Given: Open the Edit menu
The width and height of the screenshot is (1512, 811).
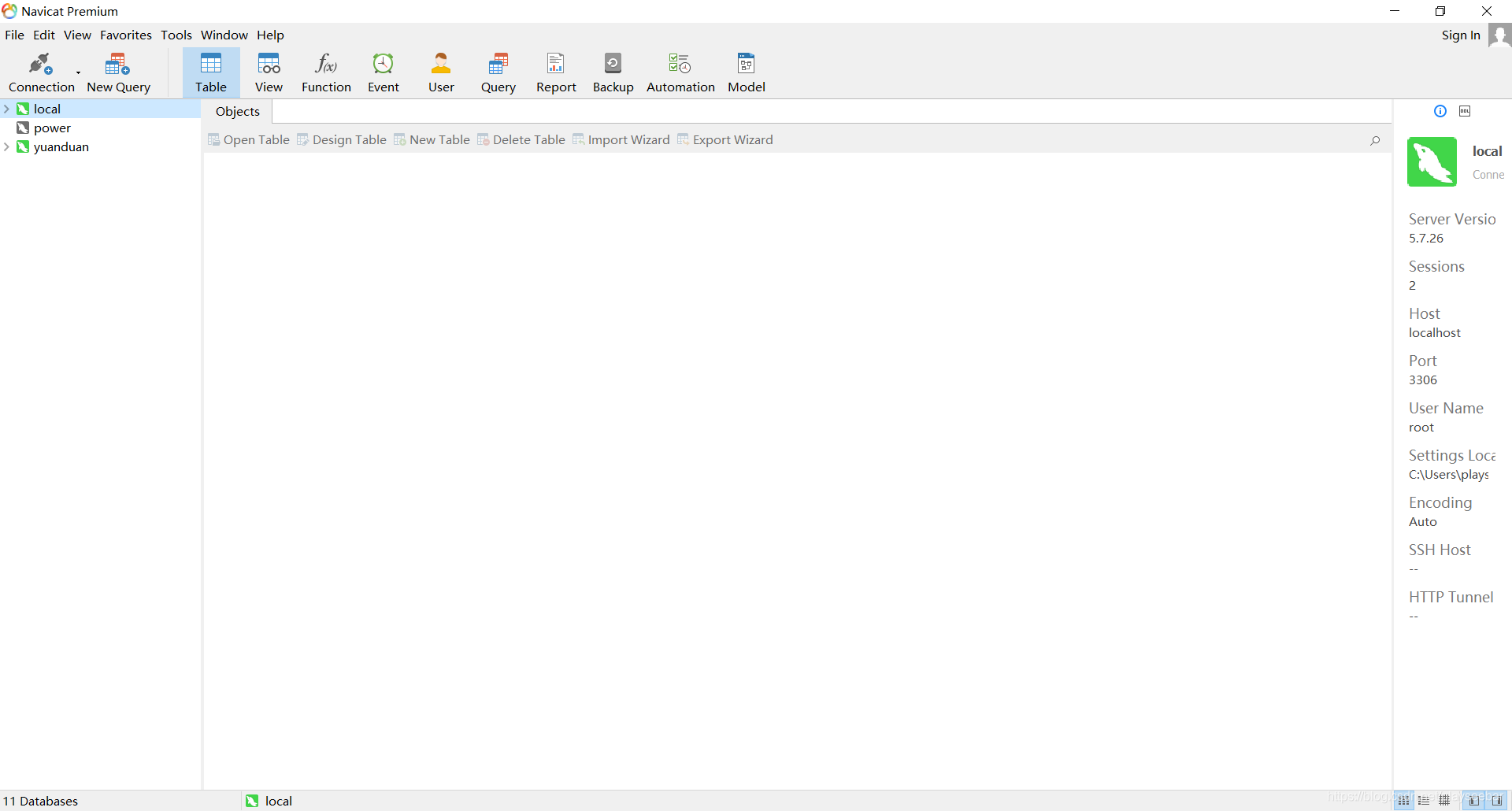Looking at the screenshot, I should point(44,35).
